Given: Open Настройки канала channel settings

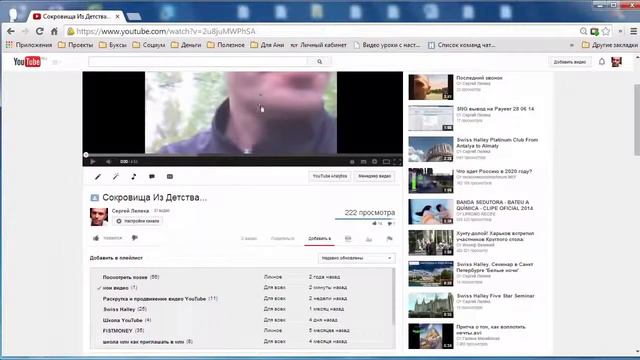Looking at the screenshot, I should (138, 221).
